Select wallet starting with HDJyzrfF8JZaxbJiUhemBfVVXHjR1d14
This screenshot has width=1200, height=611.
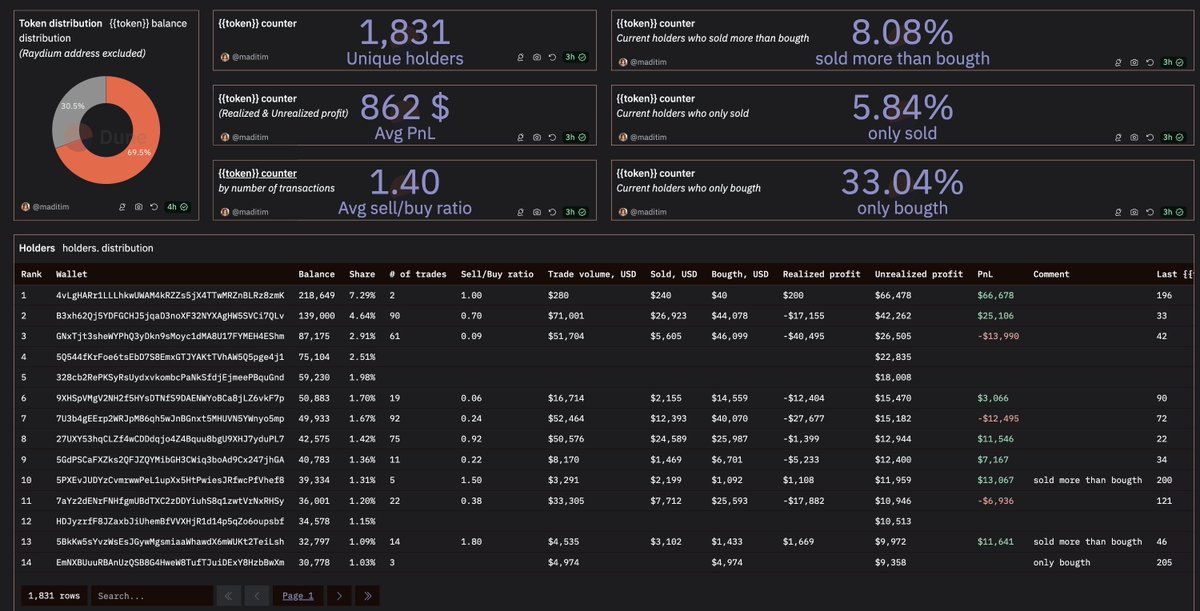(x=170, y=521)
